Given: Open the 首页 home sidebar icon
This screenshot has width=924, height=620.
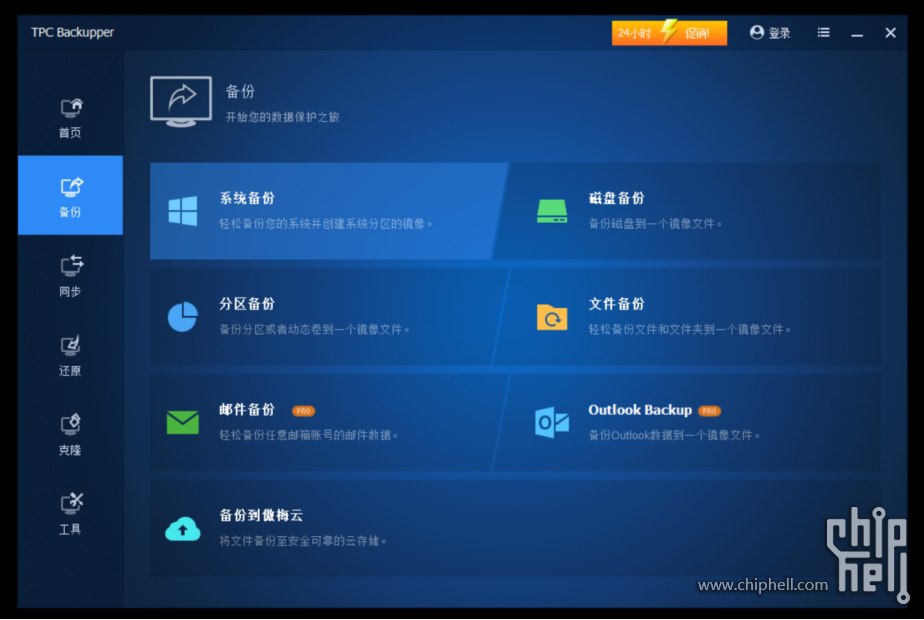Looking at the screenshot, I should click(71, 108).
